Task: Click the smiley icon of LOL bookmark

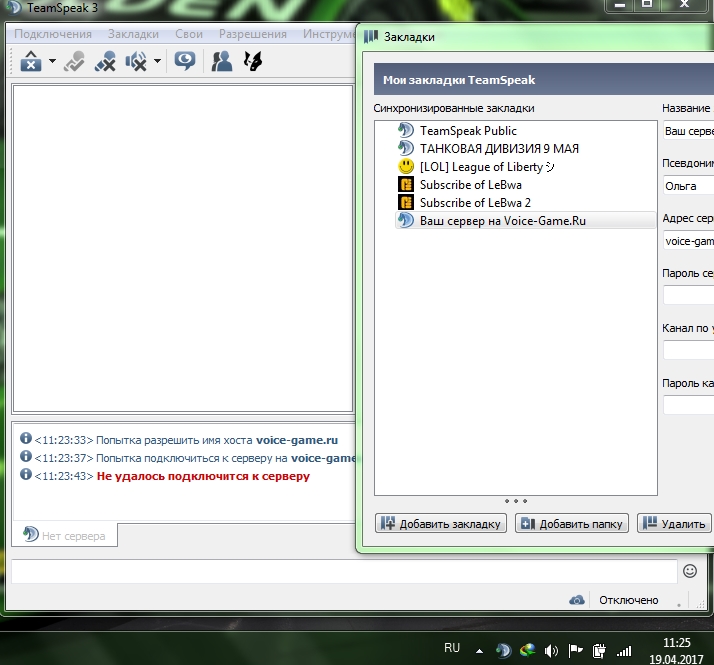Action: [x=406, y=166]
